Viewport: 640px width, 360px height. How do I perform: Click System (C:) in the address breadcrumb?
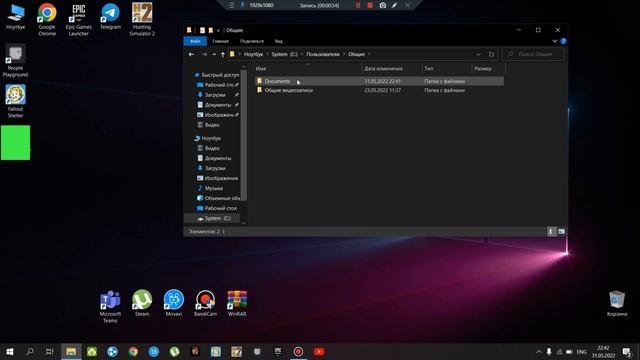(x=284, y=54)
